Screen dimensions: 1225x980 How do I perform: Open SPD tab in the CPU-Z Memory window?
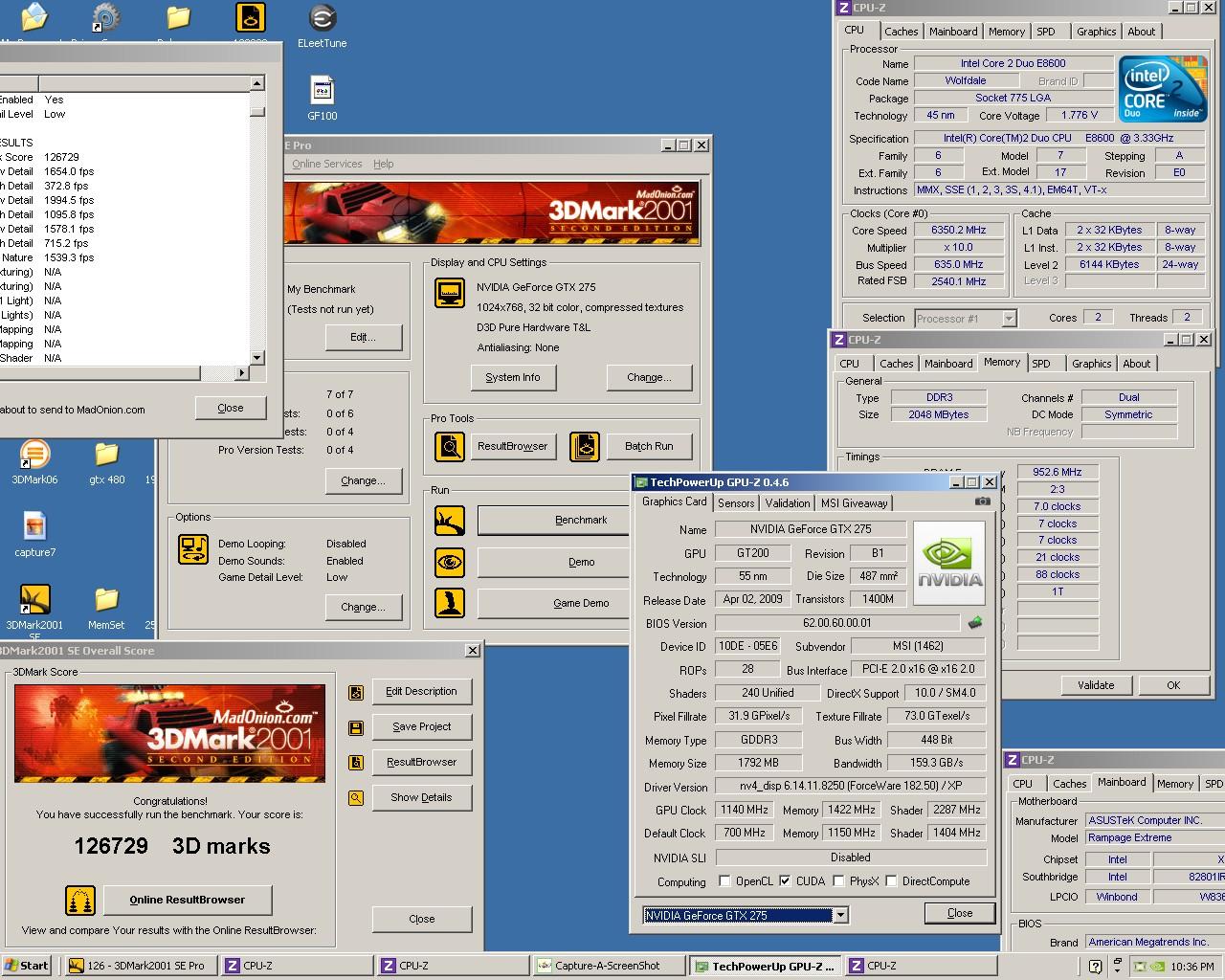1041,364
